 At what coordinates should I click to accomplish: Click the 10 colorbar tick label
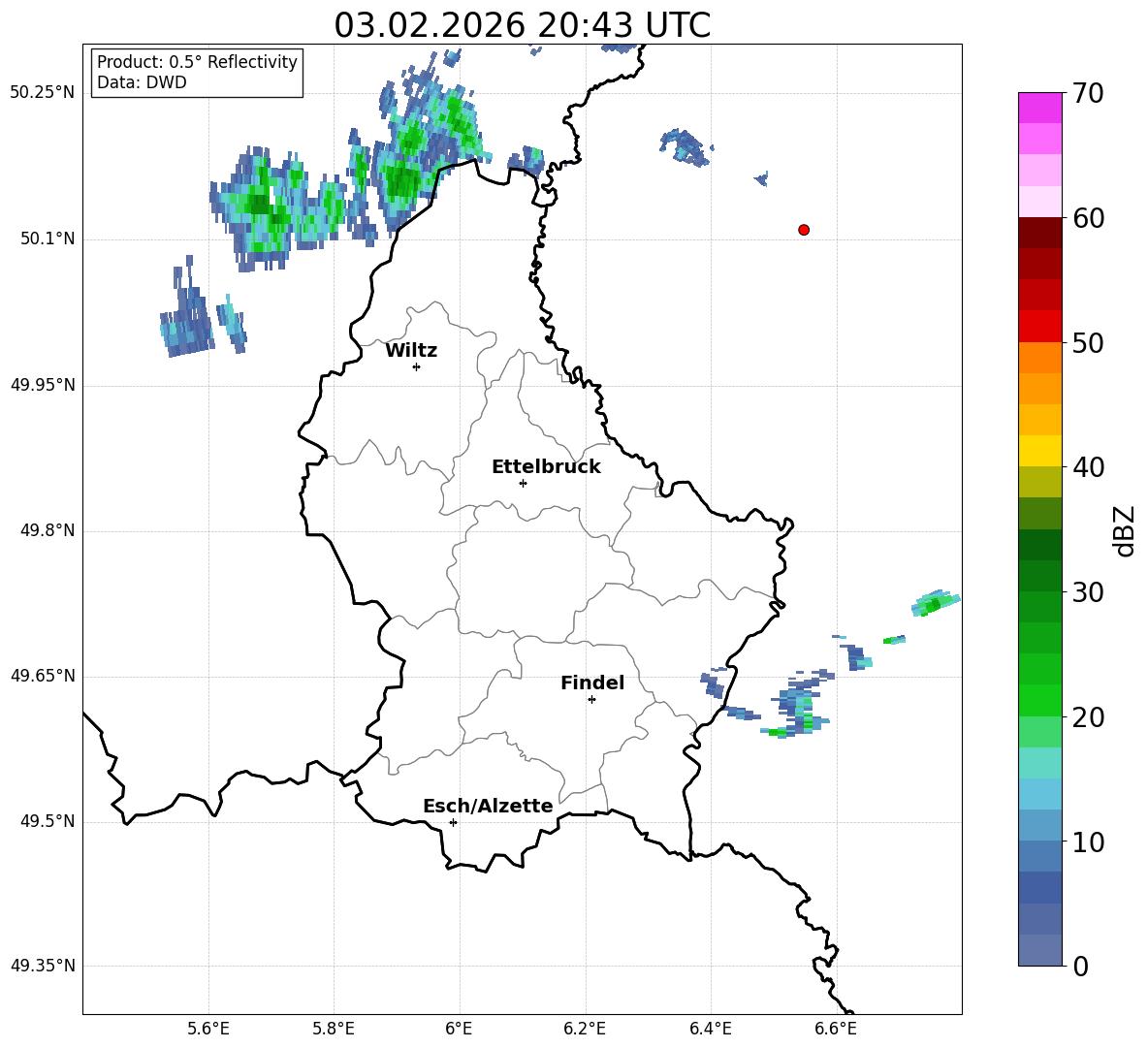(1088, 842)
